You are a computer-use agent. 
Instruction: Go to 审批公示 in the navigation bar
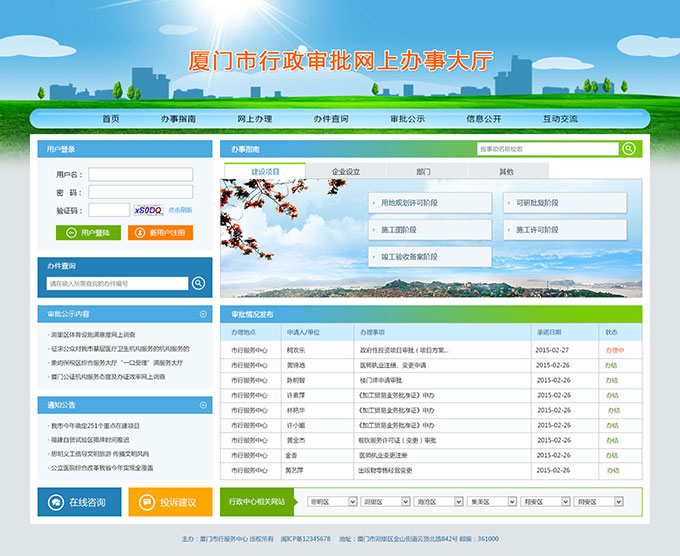click(x=407, y=119)
